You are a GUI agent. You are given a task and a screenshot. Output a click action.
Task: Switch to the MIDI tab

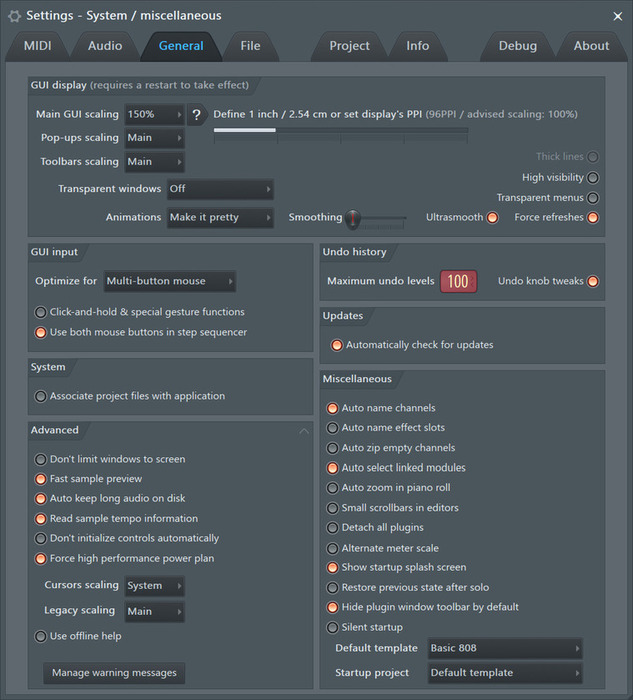pyautogui.click(x=37, y=46)
